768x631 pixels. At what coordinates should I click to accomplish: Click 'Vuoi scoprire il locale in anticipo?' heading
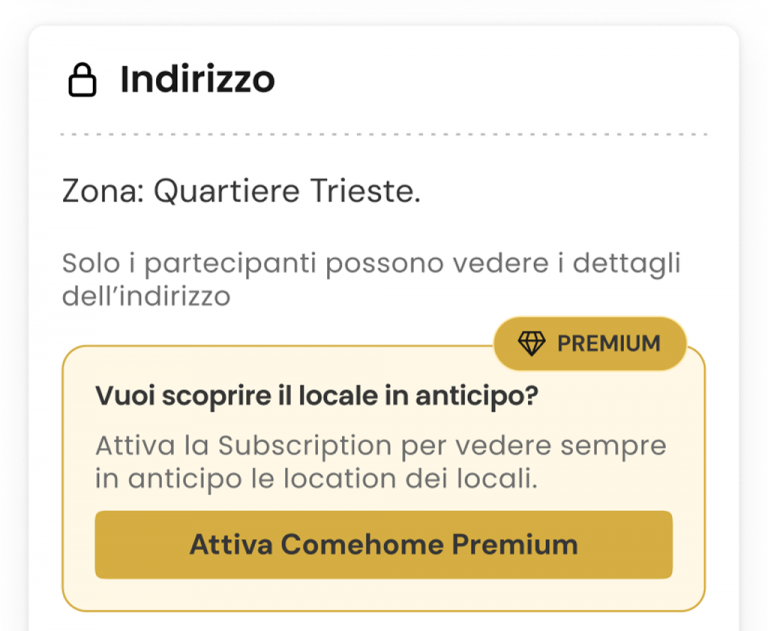pos(317,396)
